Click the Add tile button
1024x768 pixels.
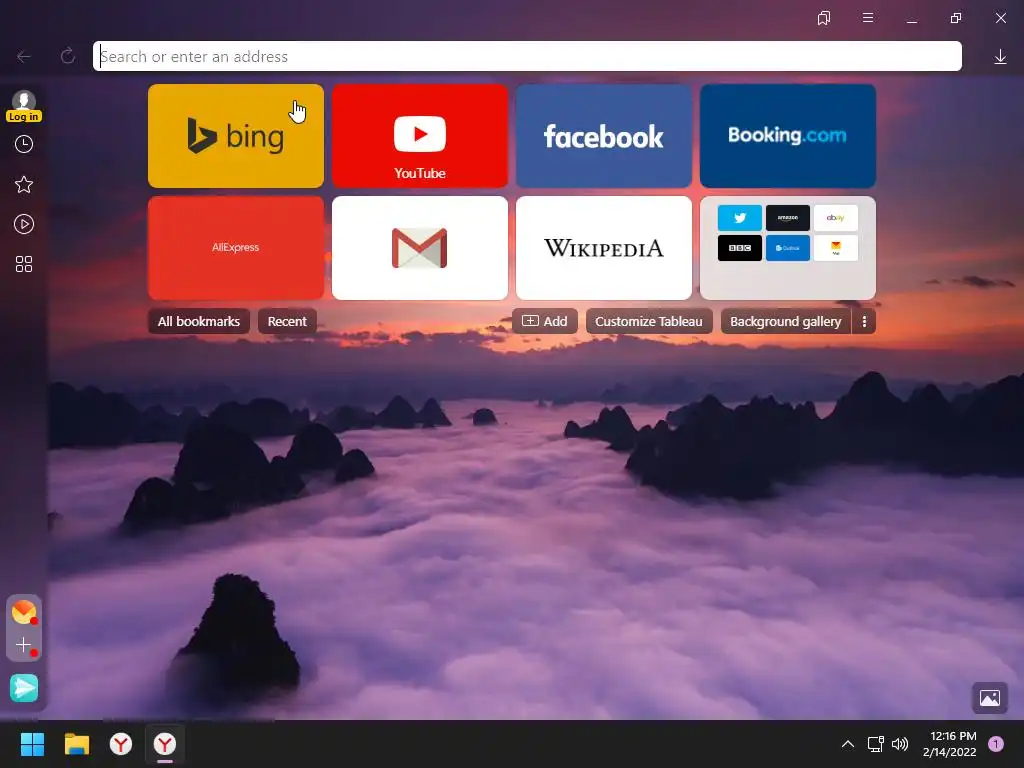545,321
